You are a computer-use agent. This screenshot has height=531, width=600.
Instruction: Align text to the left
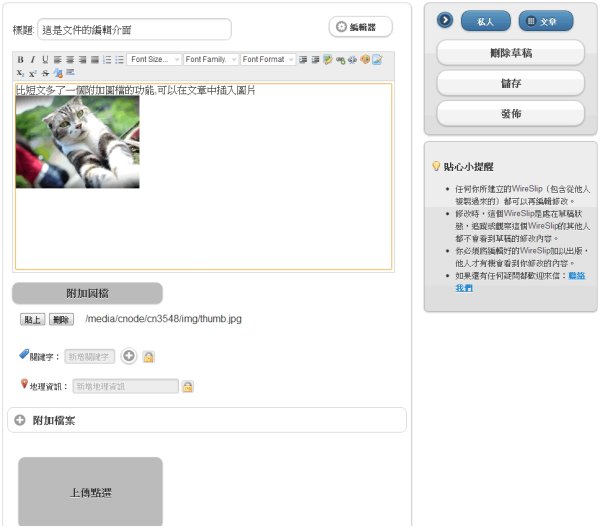point(57,60)
